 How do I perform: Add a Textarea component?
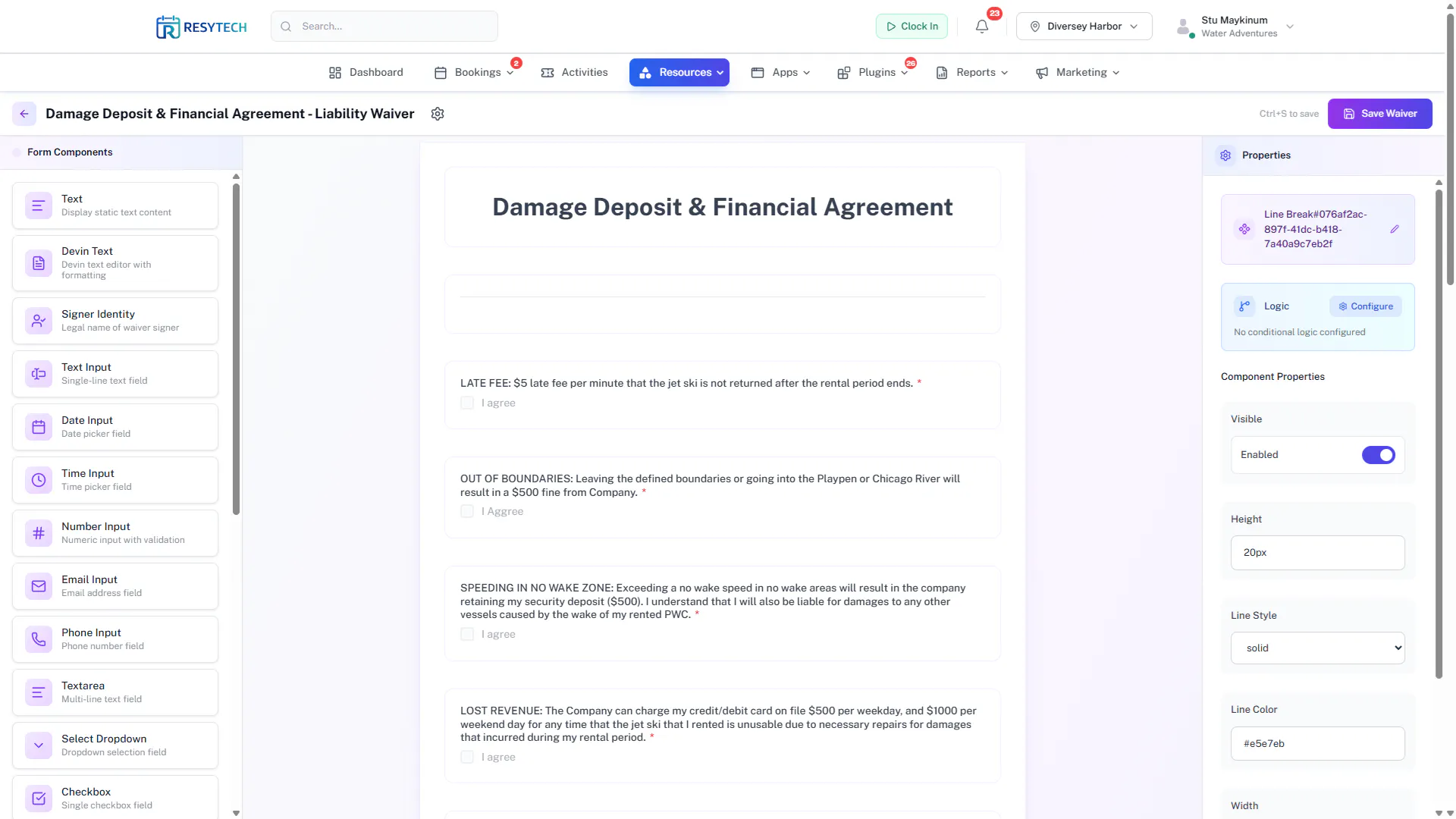[115, 692]
